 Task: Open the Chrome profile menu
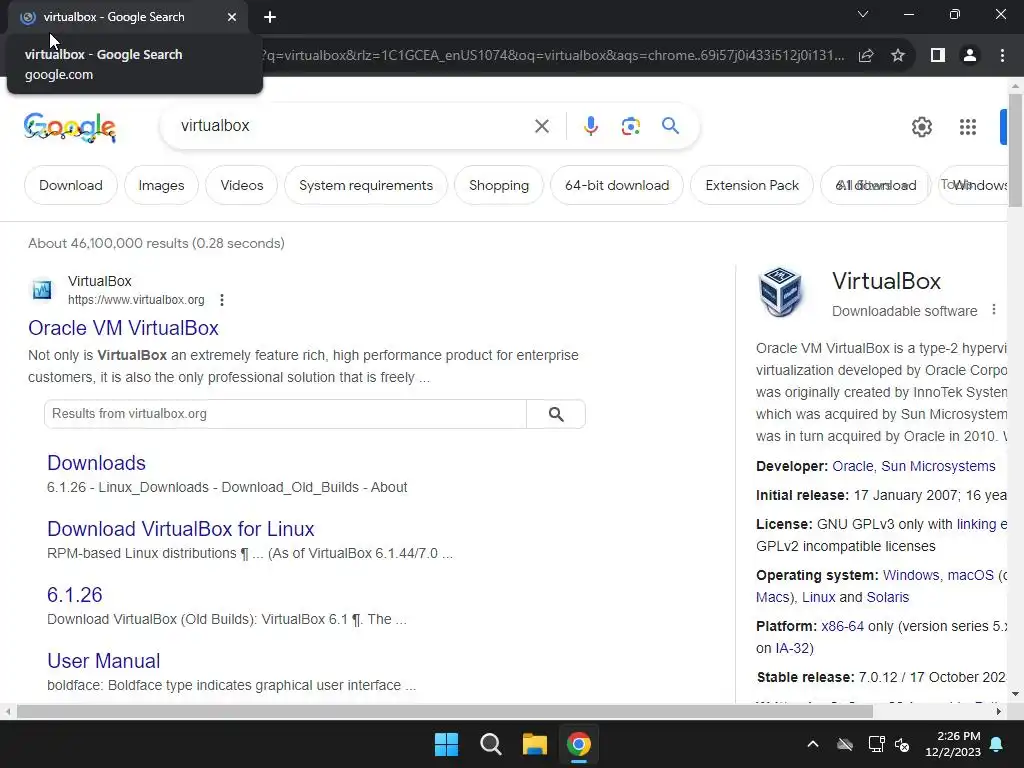click(x=970, y=56)
